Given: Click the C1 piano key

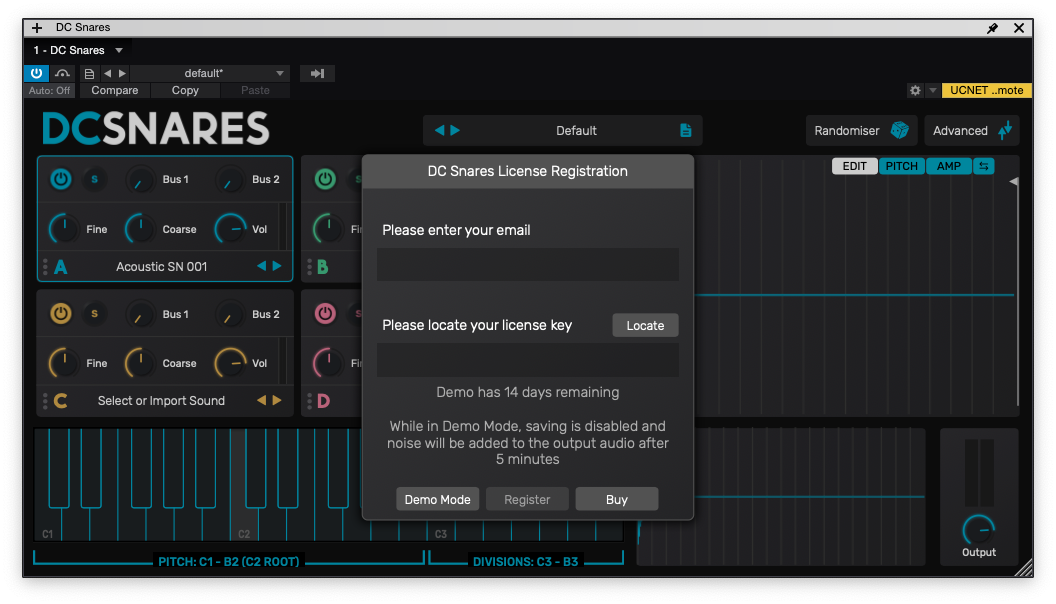Looking at the screenshot, I should pos(47,525).
